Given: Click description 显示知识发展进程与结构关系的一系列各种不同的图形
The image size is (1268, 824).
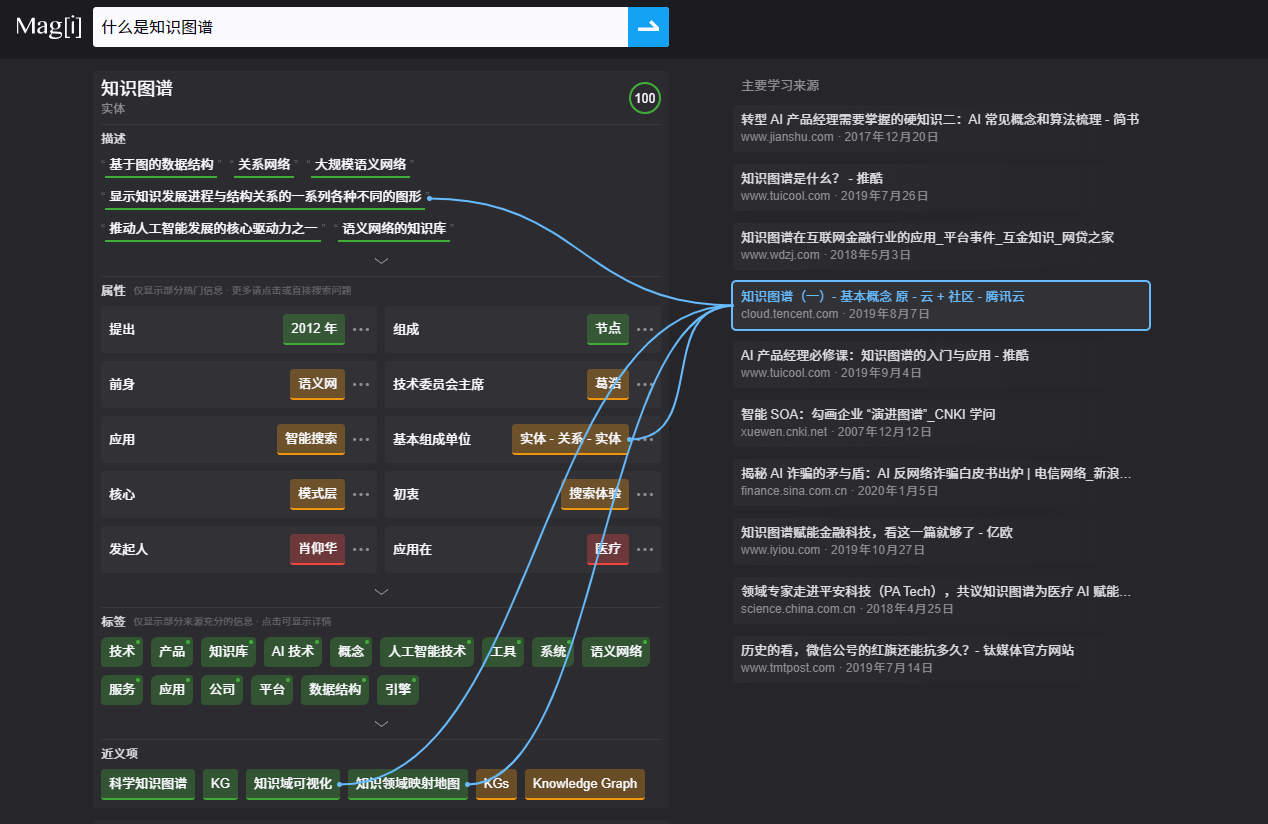Looking at the screenshot, I should (265, 197).
